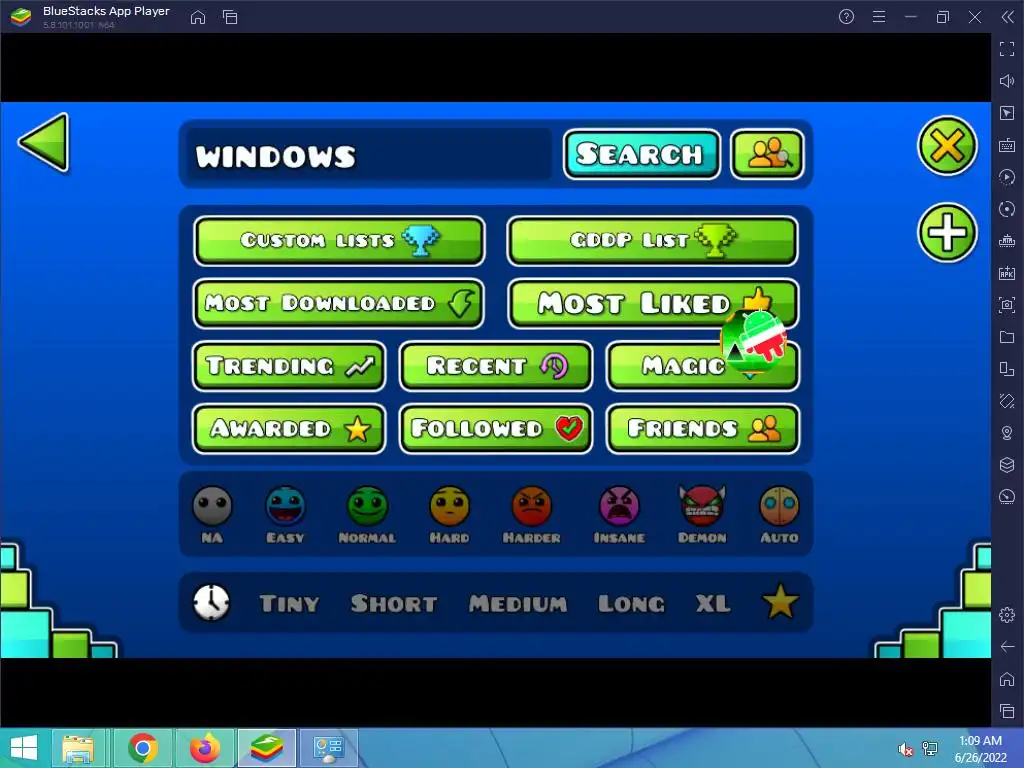The image size is (1024, 768).
Task: Toggle star rated filter
Action: (x=780, y=601)
